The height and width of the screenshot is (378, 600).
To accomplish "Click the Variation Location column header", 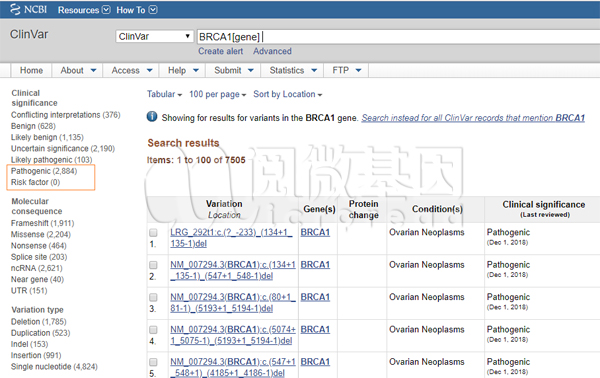I will pyautogui.click(x=224, y=209).
